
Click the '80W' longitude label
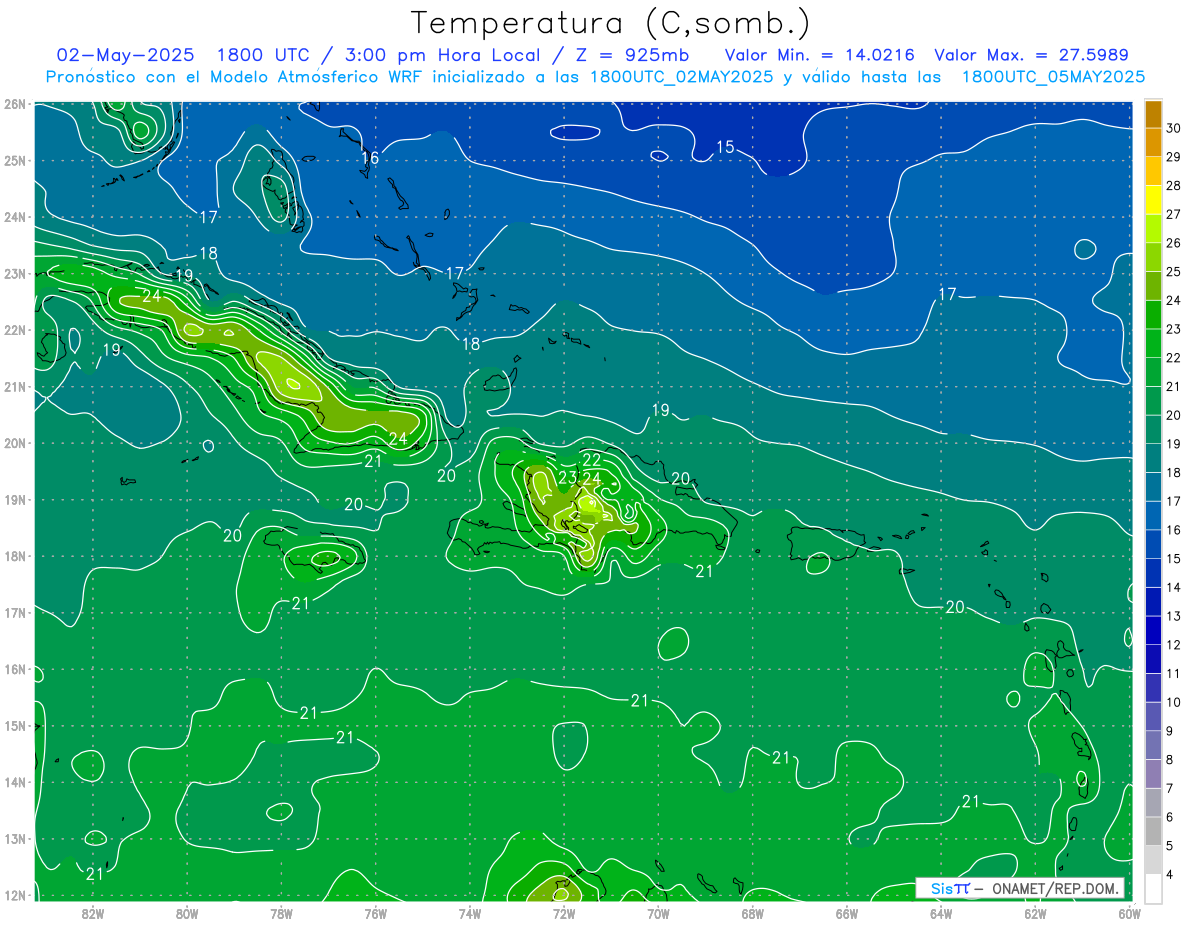tap(187, 913)
